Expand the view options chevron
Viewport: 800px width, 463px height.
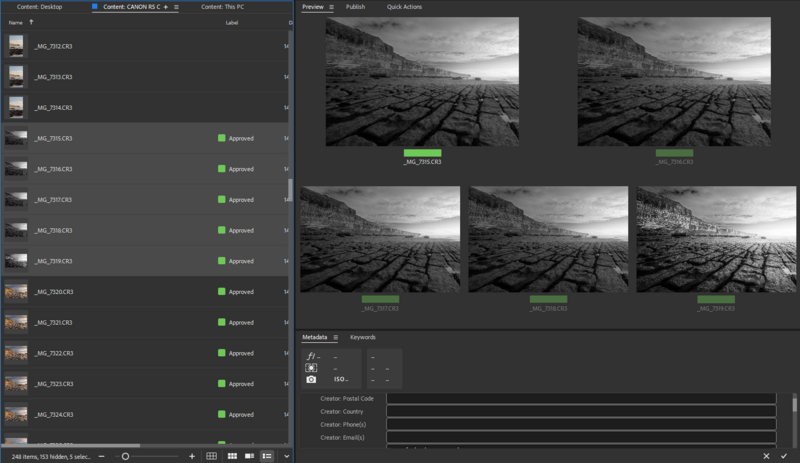point(287,456)
